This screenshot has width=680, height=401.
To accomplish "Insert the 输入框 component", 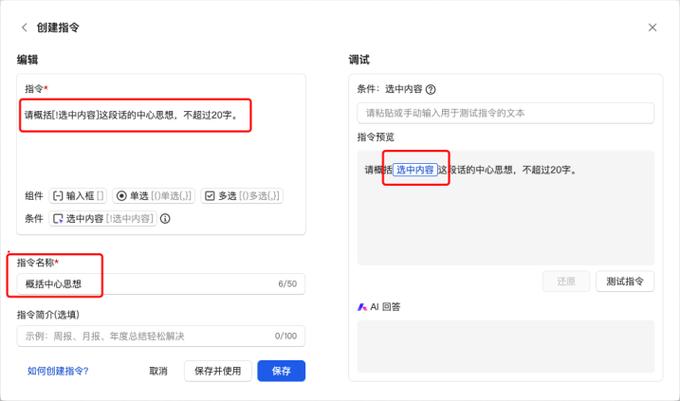I will (78, 196).
